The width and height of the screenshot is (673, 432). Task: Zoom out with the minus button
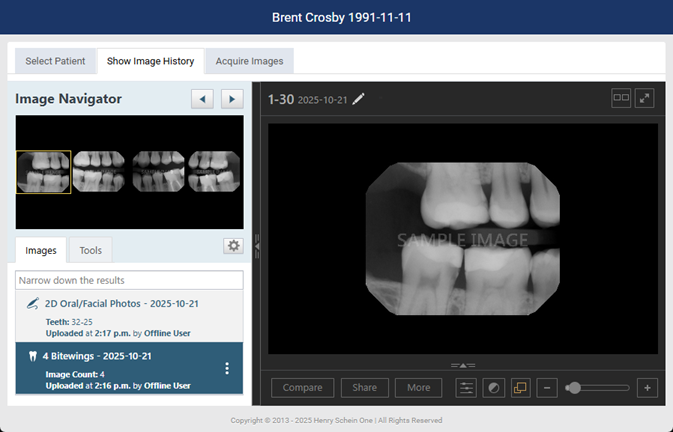pos(547,388)
